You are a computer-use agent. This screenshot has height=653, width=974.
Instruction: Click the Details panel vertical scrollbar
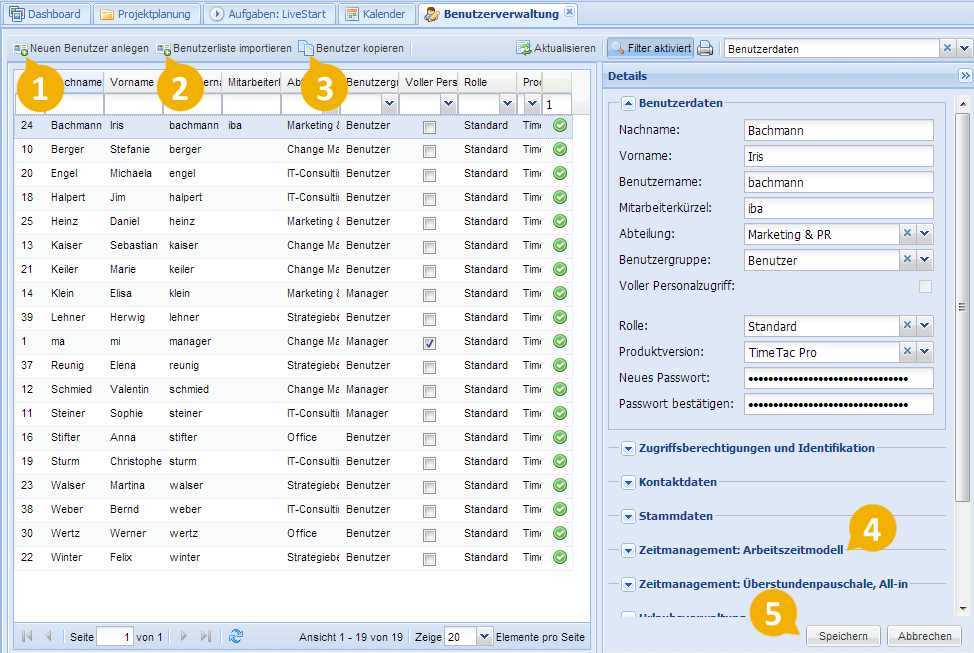click(962, 307)
